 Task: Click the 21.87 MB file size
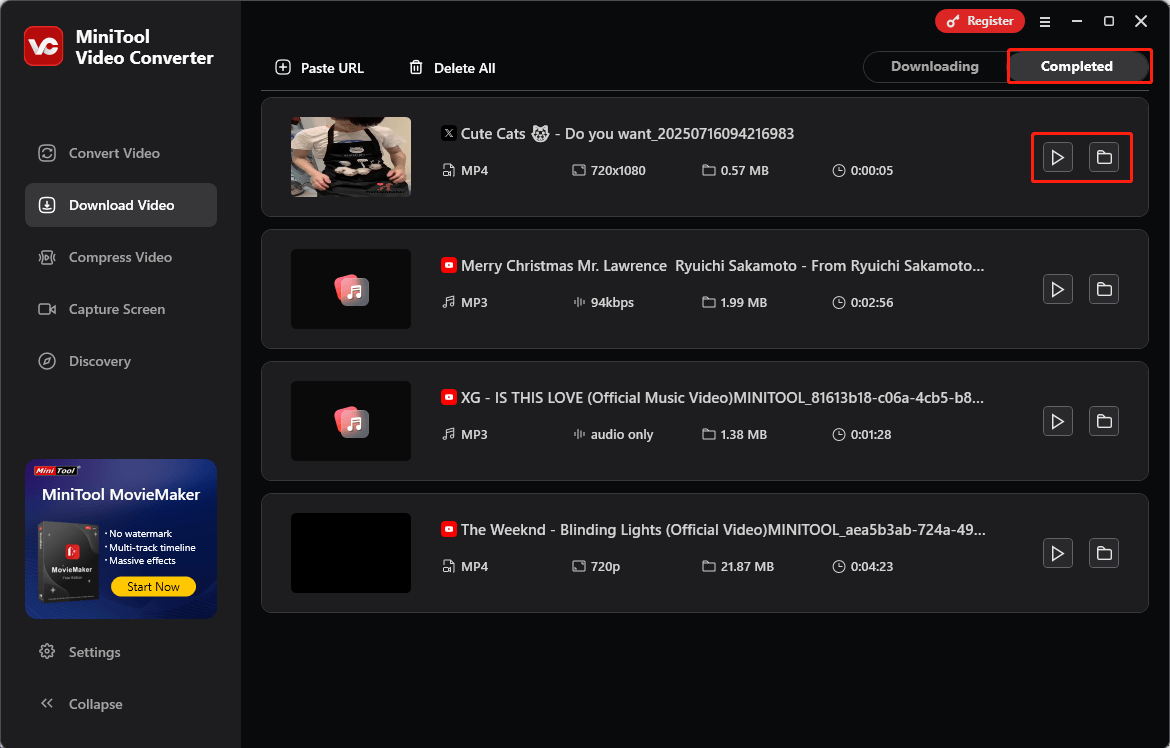tap(747, 567)
